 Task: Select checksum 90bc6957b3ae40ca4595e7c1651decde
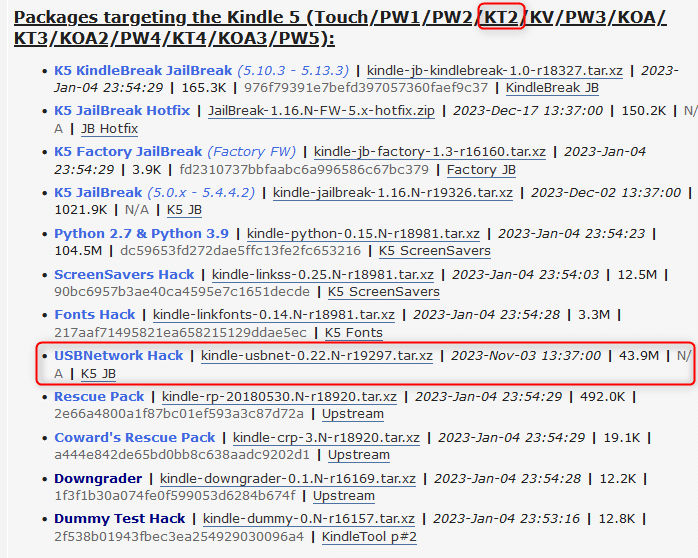182,291
